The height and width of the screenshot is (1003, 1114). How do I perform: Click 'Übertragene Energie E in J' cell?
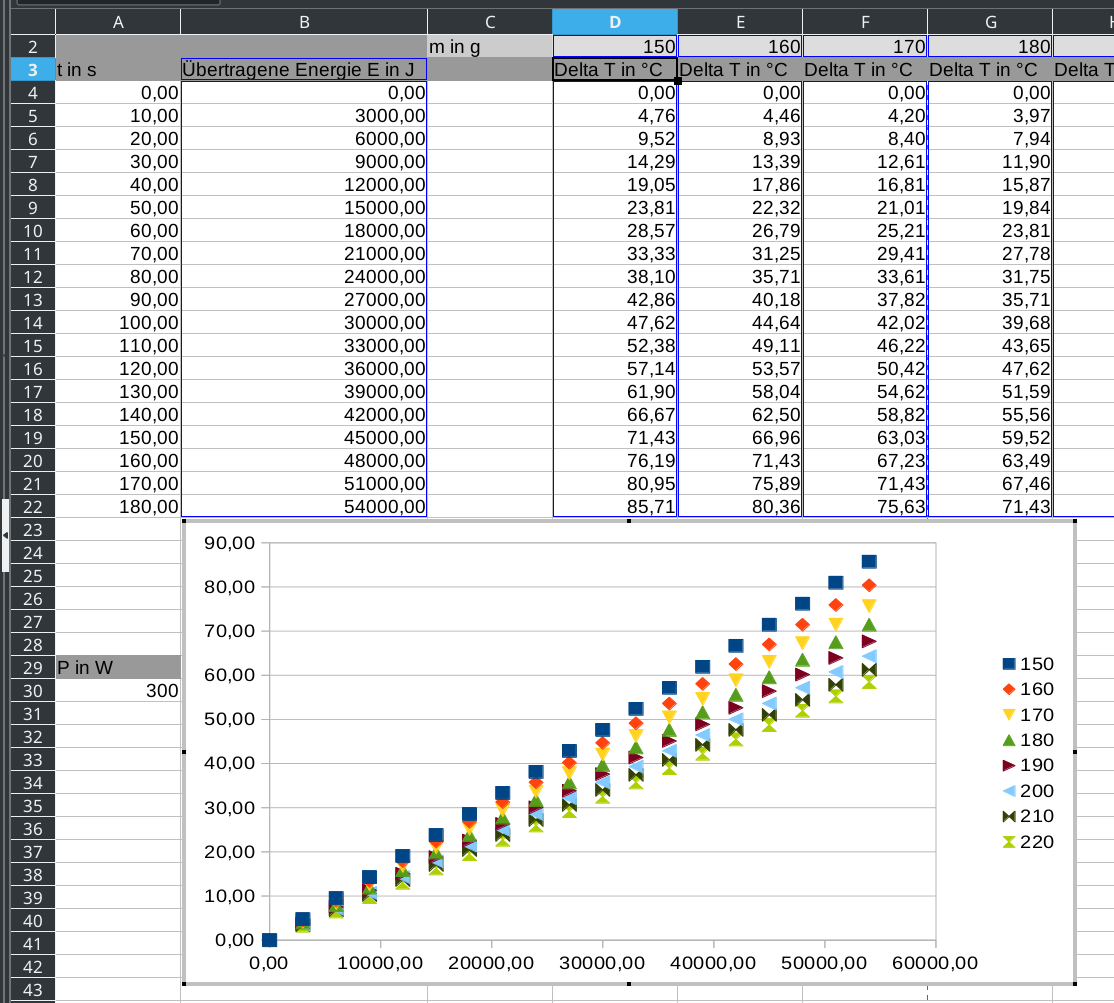point(304,70)
